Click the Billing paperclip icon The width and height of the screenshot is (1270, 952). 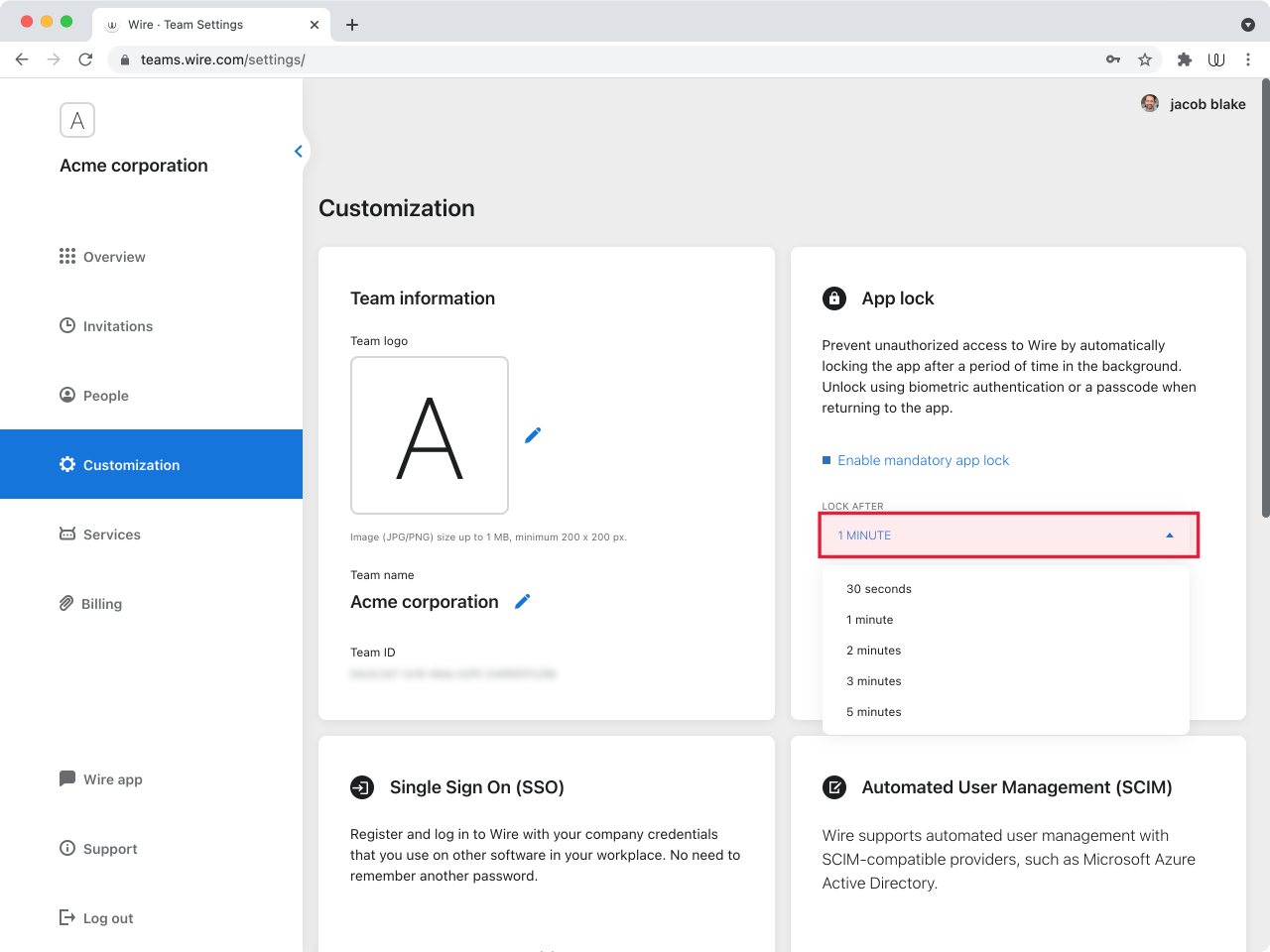pos(66,603)
